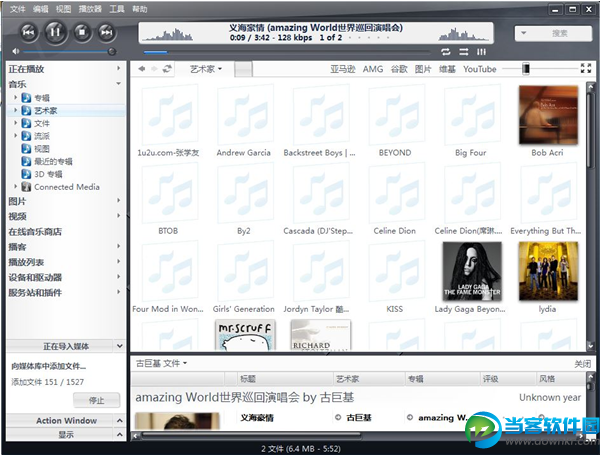Expand the 文件 tree node
Screen dimensions: 601x455
coord(15,123)
